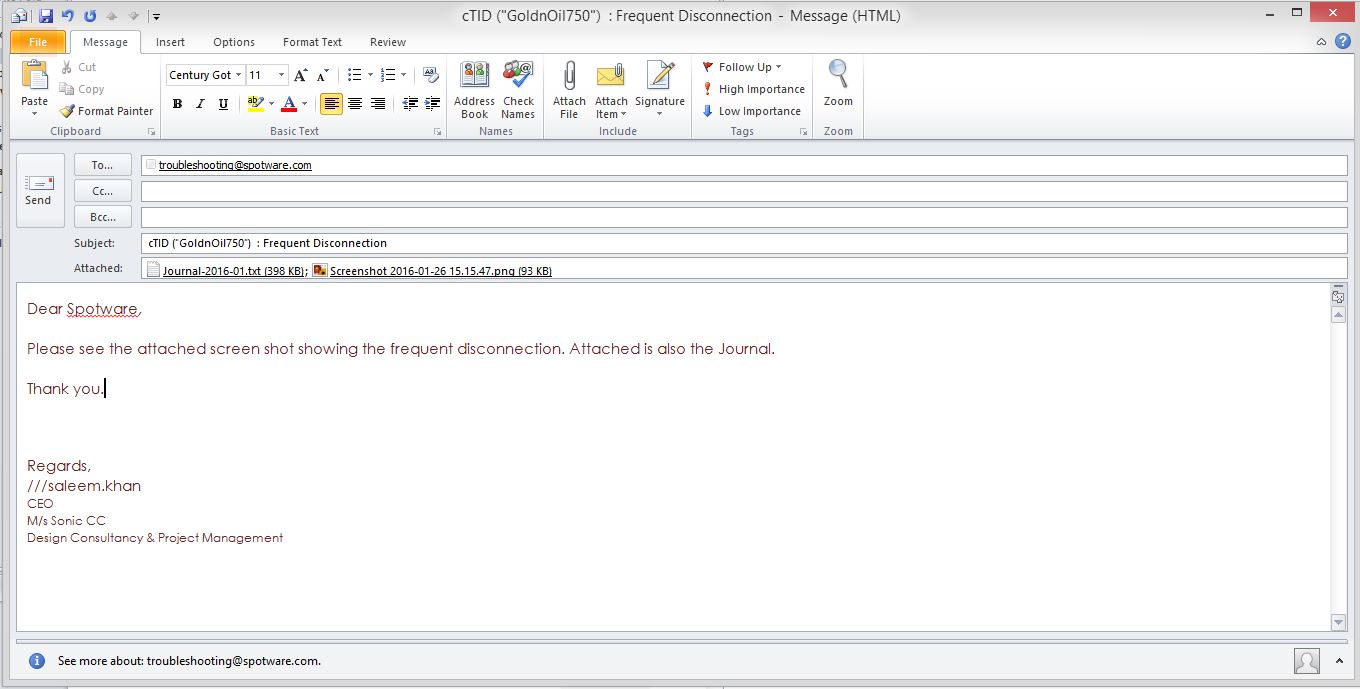Viewport: 1360px width, 689px height.
Task: Apply red font color
Action: [289, 104]
